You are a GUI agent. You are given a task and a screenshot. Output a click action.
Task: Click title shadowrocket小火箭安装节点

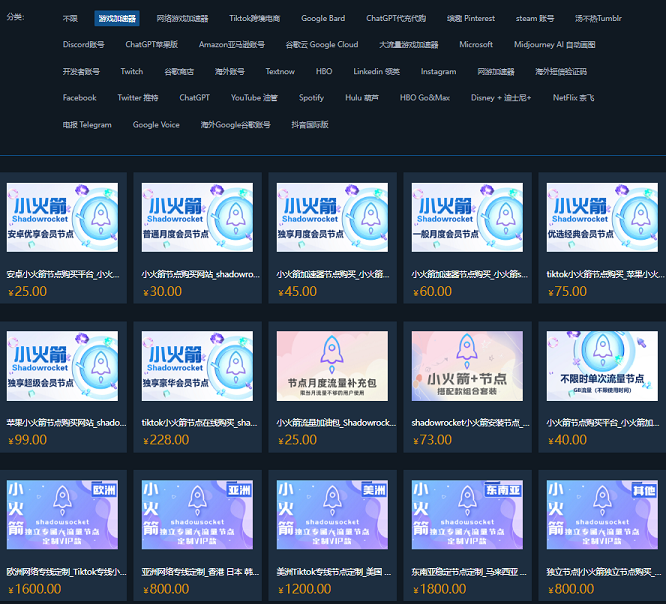pos(470,423)
